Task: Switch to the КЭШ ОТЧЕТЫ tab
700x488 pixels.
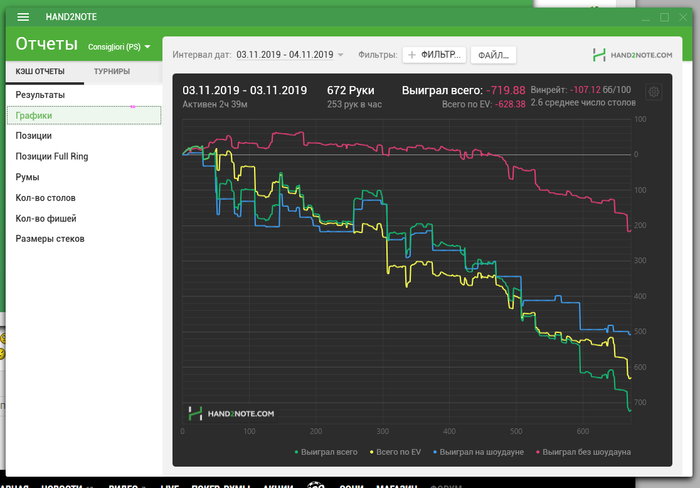Action: pyautogui.click(x=40, y=71)
